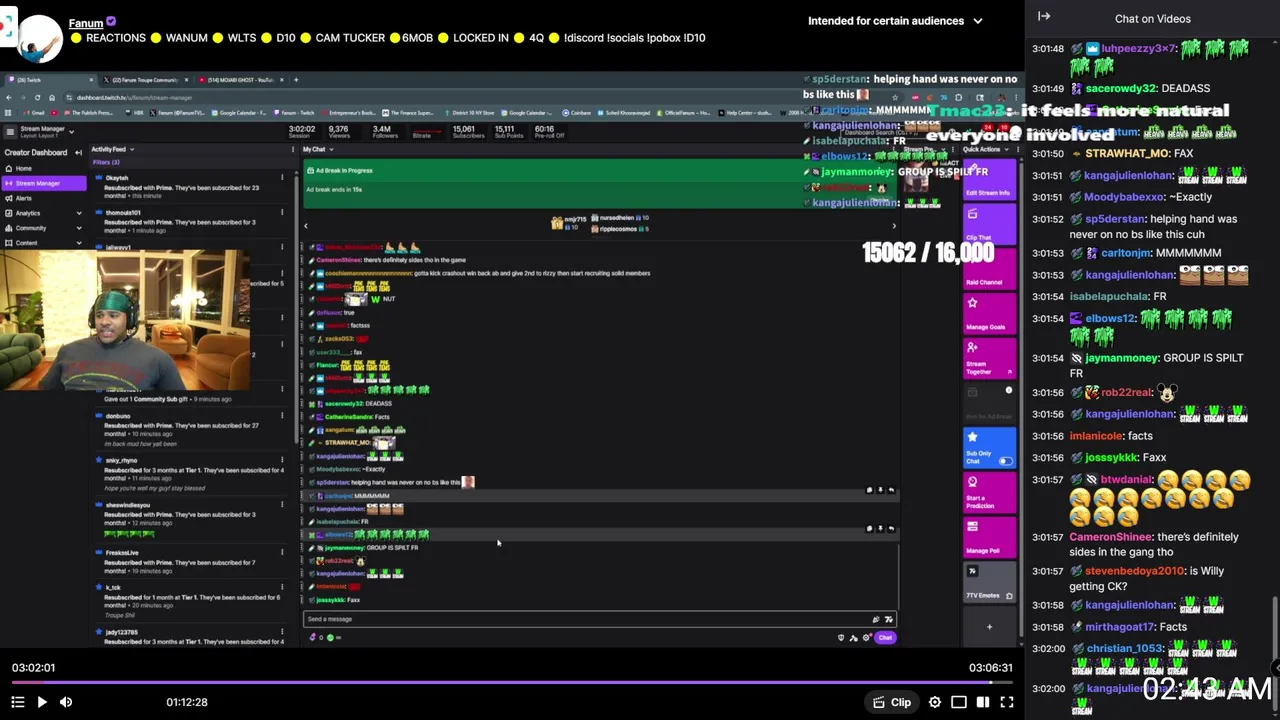Click Filters (3) in Activity Feed

point(106,162)
